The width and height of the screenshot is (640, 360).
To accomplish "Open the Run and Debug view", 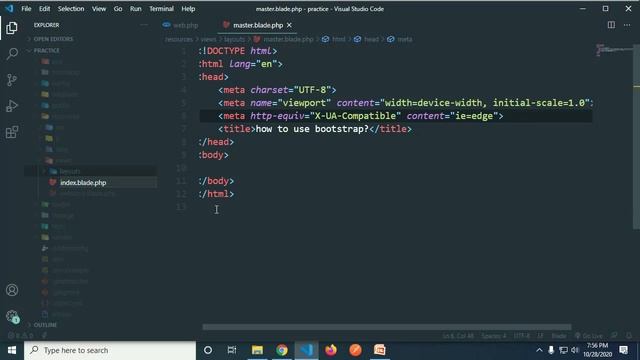I will [12, 106].
